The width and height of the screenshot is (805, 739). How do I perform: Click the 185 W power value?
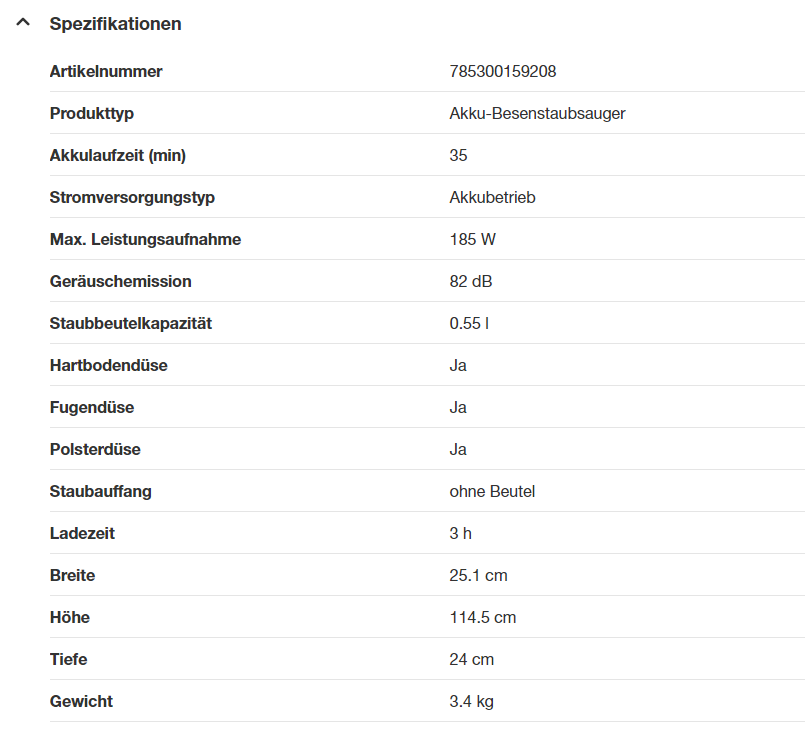coord(473,240)
